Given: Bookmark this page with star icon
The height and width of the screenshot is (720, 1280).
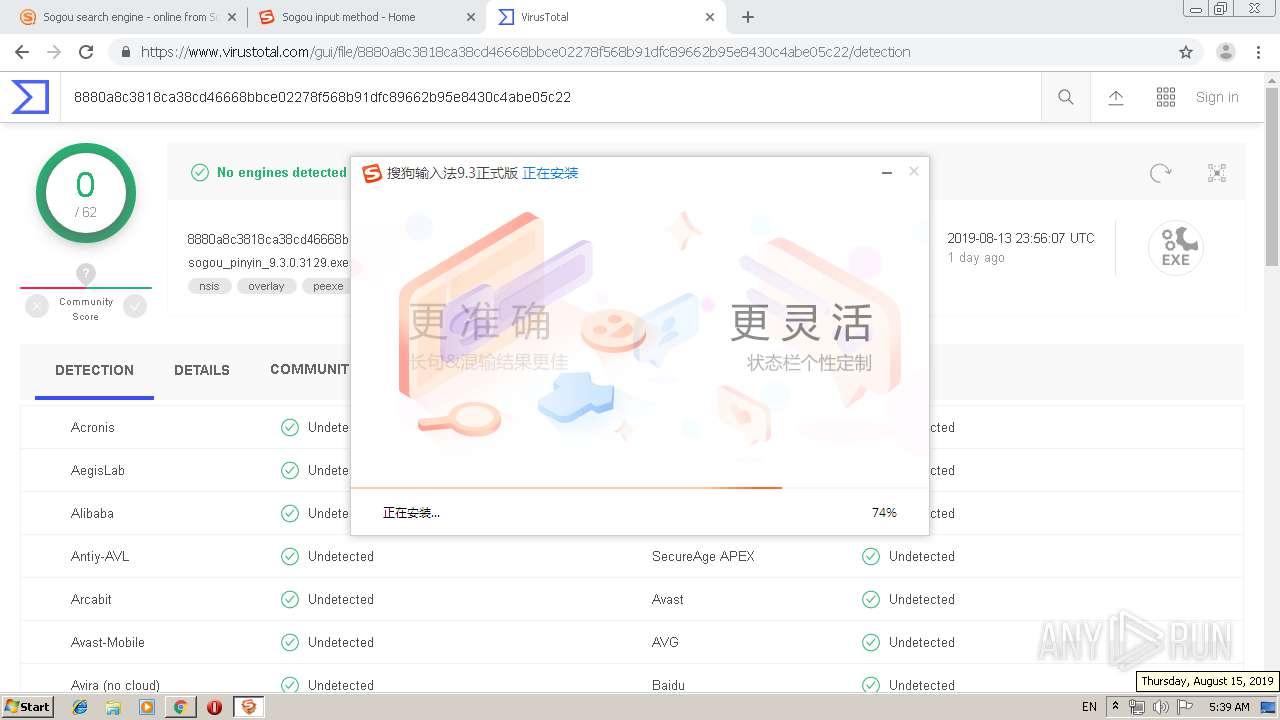Looking at the screenshot, I should pos(1186,52).
